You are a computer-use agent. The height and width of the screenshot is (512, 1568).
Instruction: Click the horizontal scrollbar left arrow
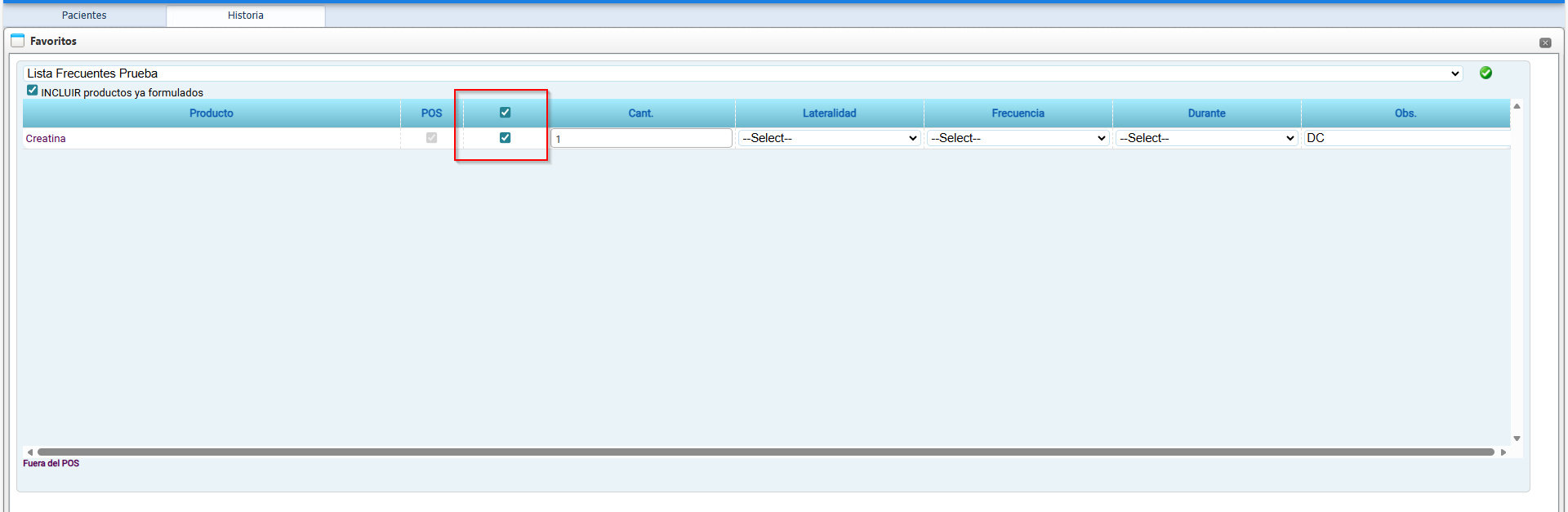[30, 452]
